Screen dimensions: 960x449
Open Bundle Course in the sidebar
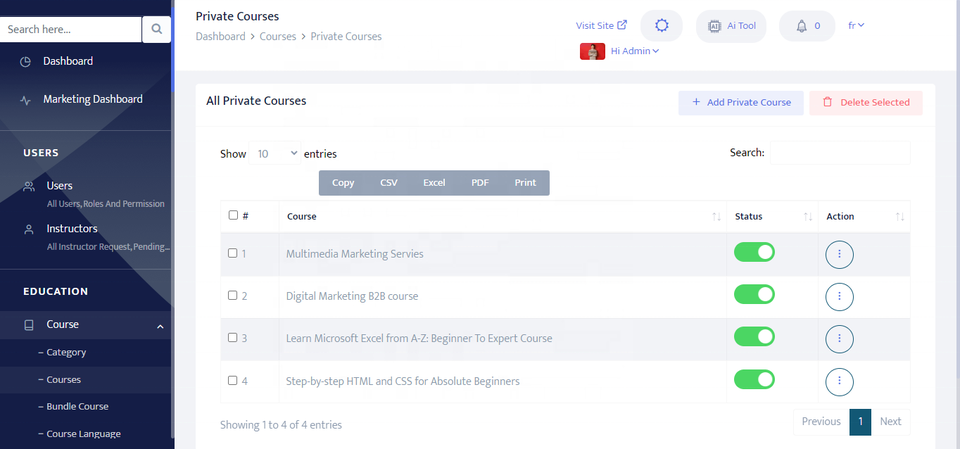click(77, 407)
